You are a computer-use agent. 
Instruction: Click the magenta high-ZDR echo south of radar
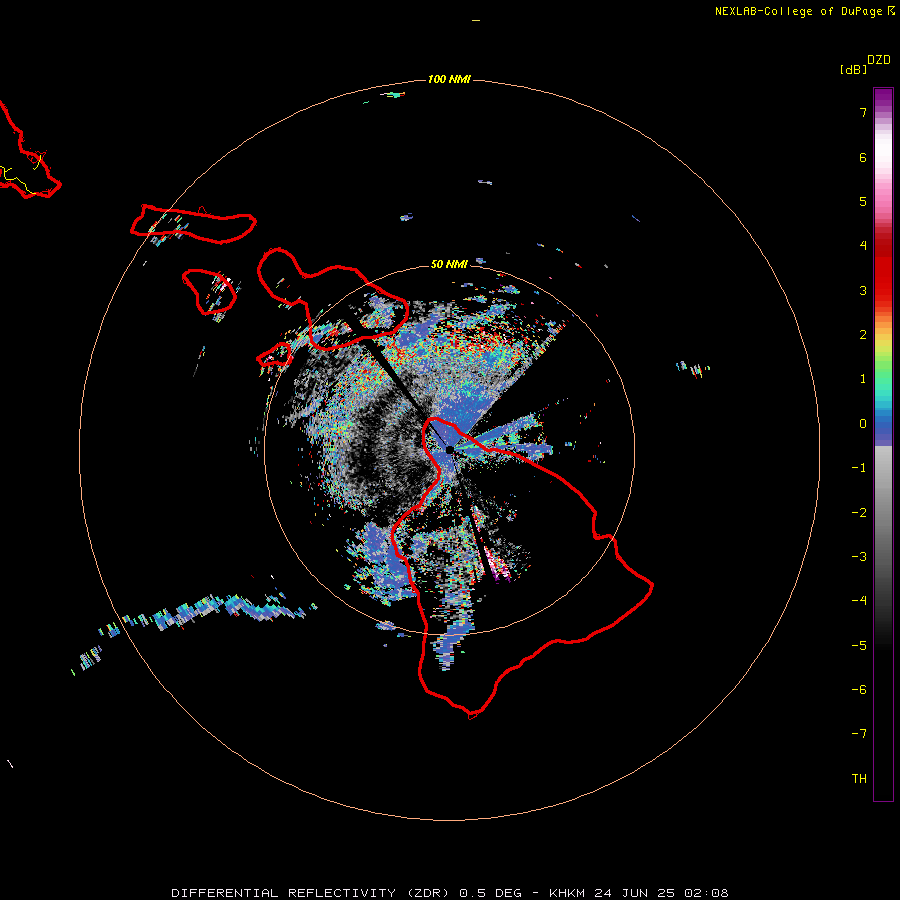495,565
